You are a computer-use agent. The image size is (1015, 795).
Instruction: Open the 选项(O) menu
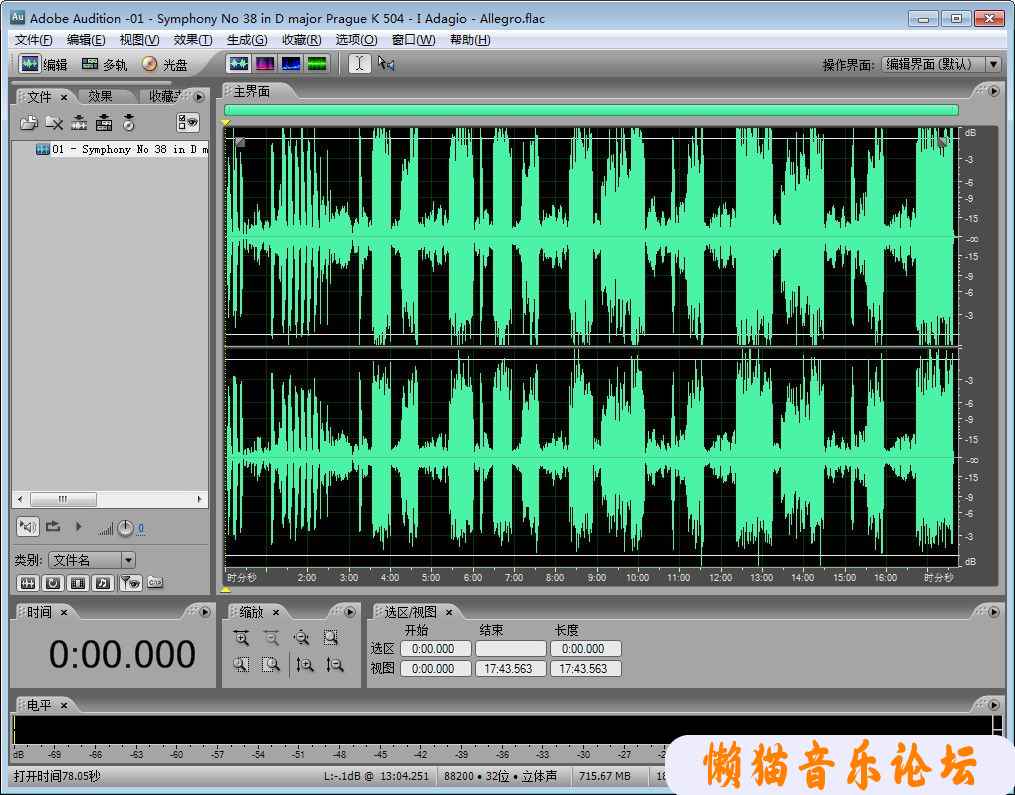tap(356, 39)
